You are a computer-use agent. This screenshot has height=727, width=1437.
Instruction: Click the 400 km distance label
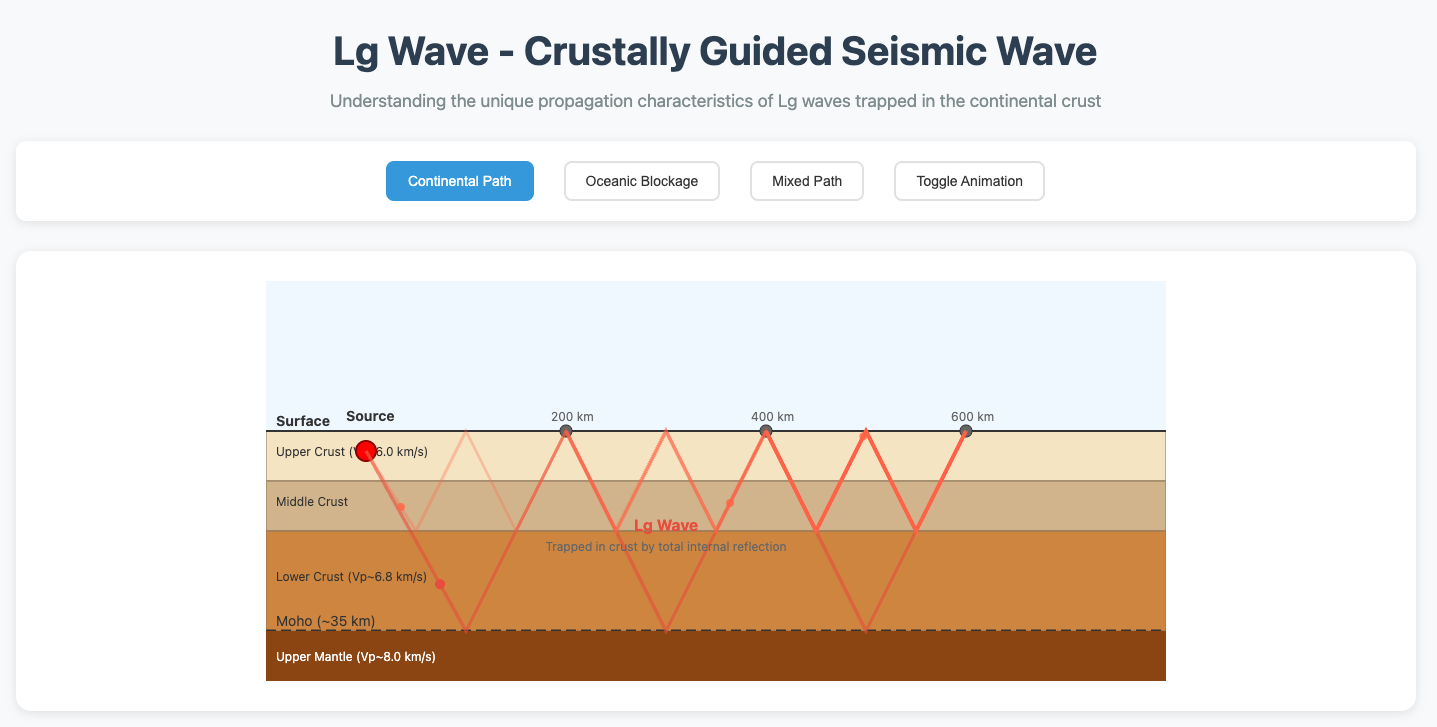[772, 417]
